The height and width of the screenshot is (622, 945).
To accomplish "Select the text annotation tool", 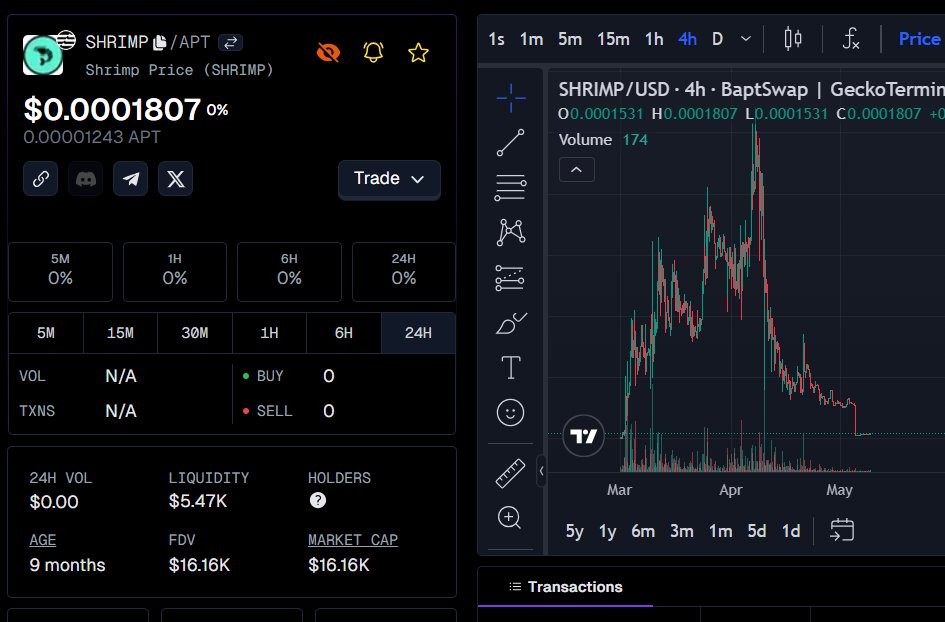I will [x=510, y=368].
